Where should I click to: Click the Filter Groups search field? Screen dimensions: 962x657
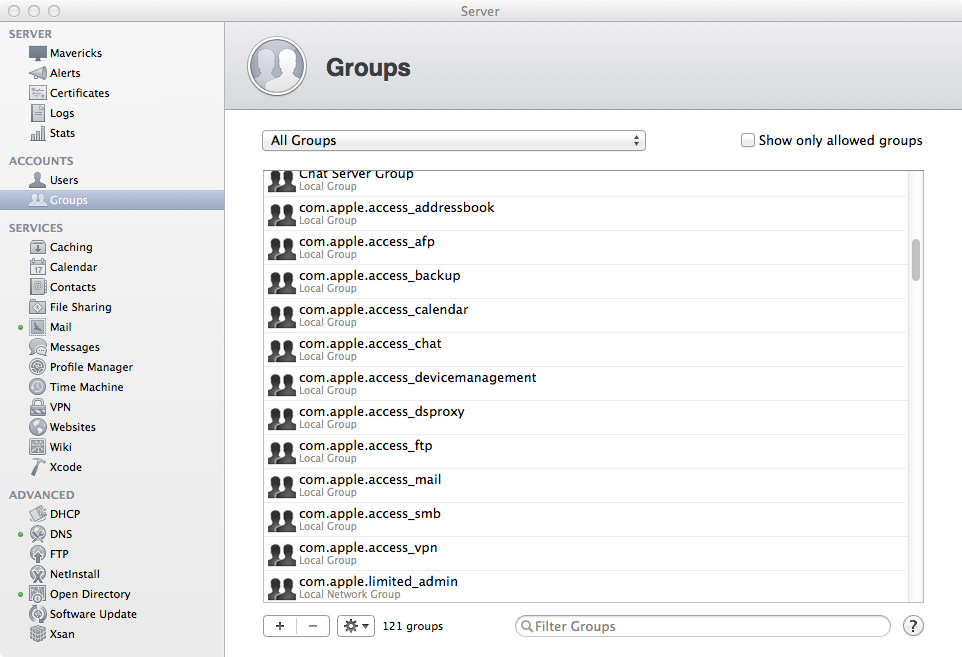(703, 626)
